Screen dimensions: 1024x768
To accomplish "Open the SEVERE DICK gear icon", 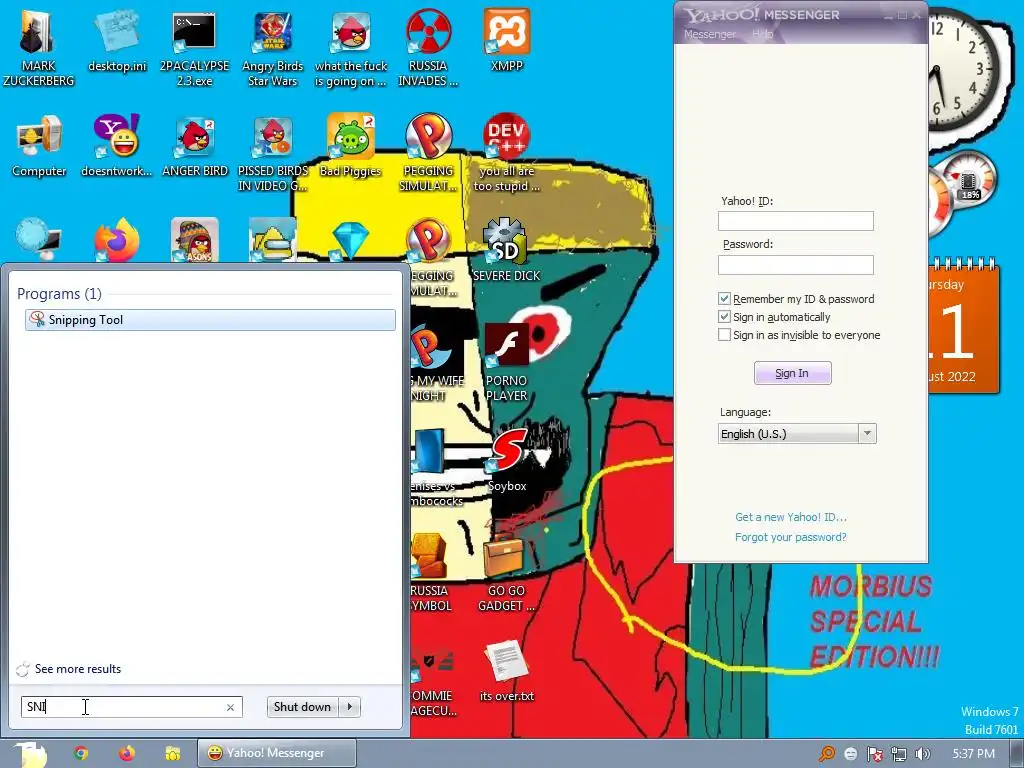I will (x=506, y=250).
